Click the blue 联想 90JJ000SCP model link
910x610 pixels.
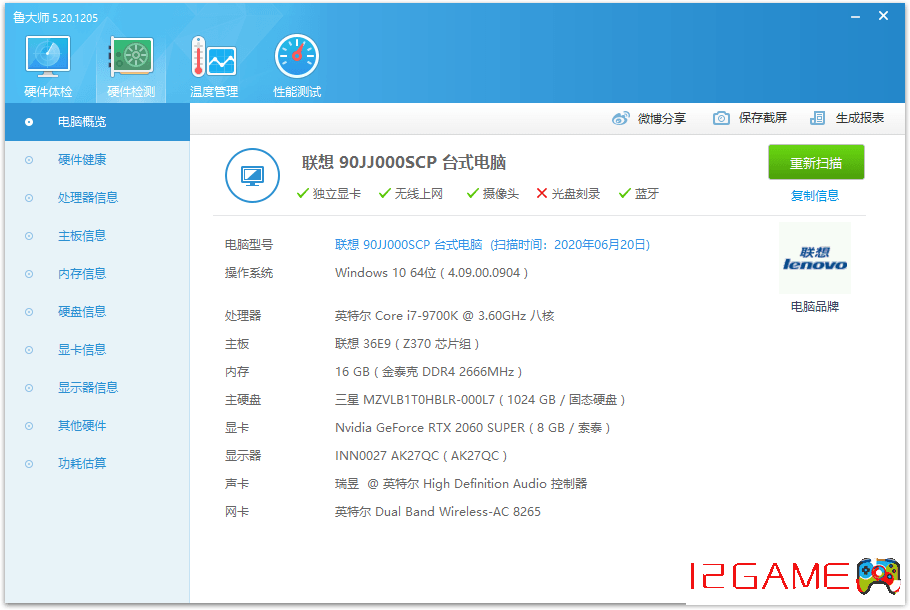[492, 245]
